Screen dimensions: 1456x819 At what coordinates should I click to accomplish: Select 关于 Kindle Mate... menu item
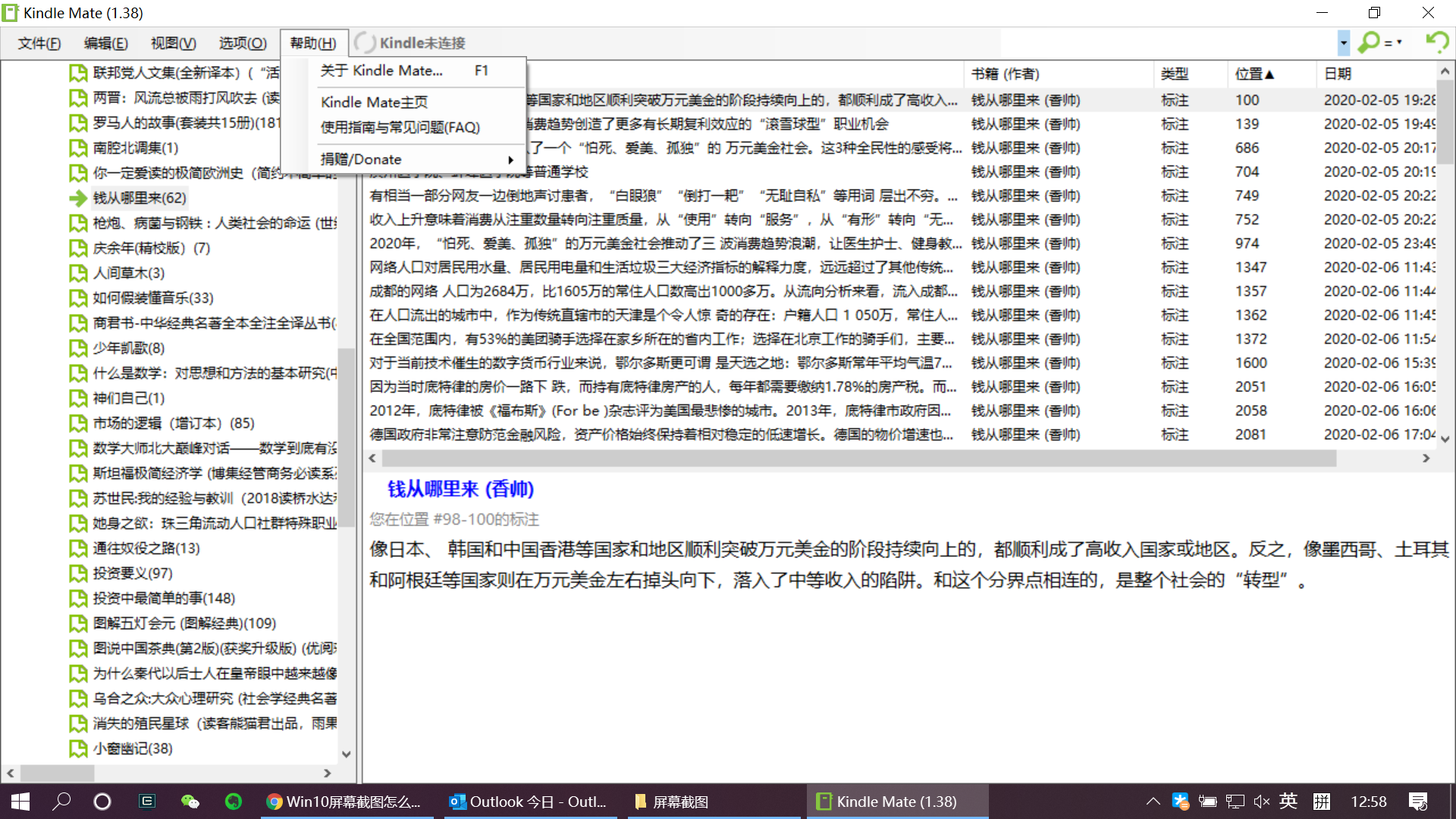[x=381, y=71]
